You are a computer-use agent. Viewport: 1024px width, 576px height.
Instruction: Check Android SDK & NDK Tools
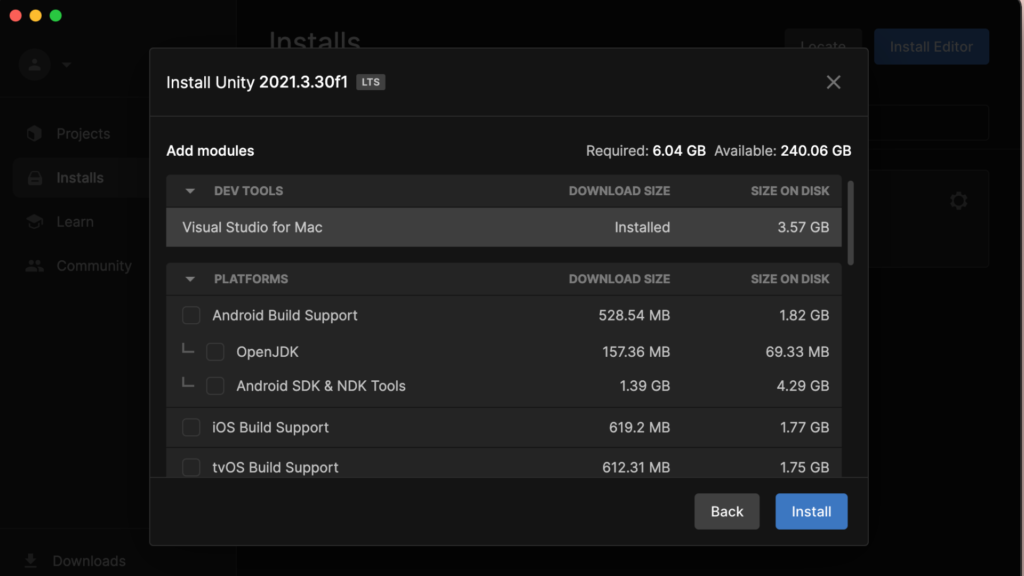[215, 386]
